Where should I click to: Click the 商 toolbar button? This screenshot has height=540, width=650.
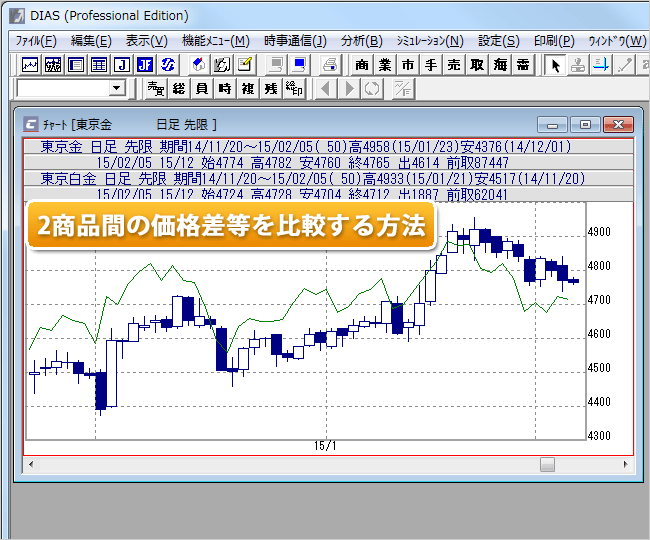pos(362,65)
